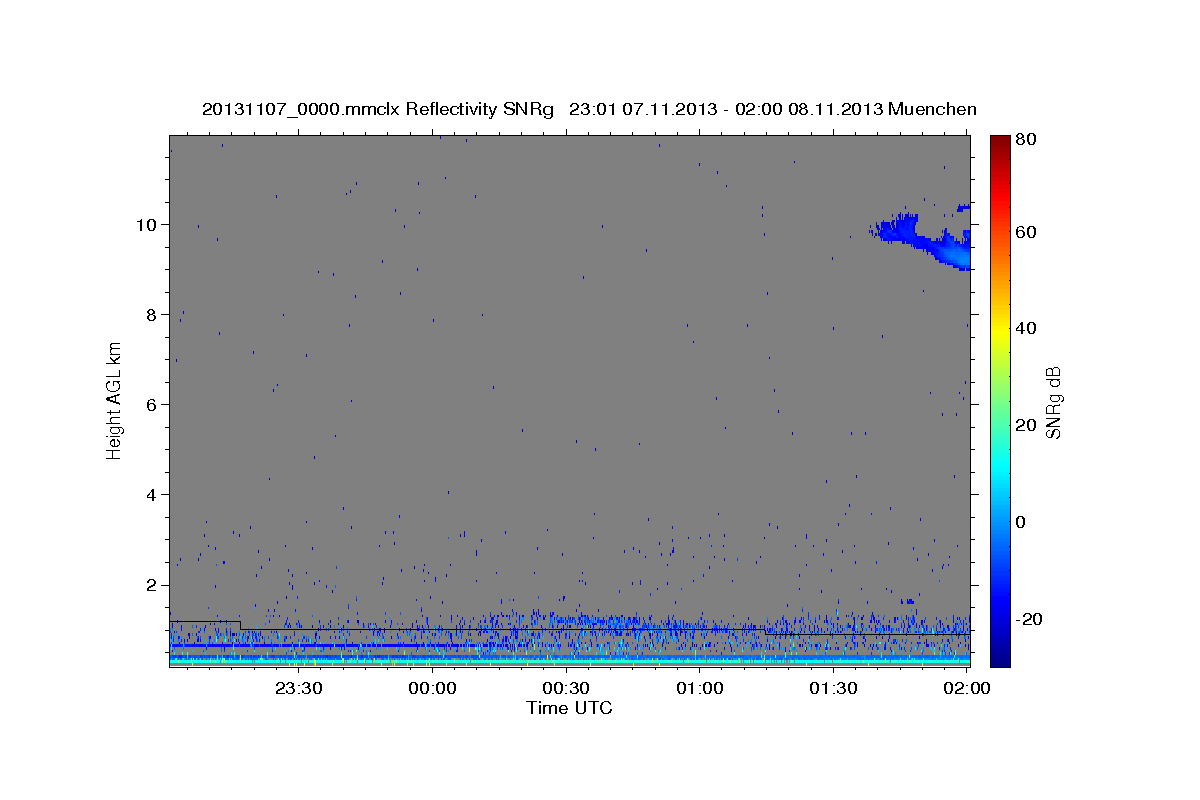Click the blue cloud echo near 10 km
This screenshot has width=1200, height=800.
tap(922, 240)
